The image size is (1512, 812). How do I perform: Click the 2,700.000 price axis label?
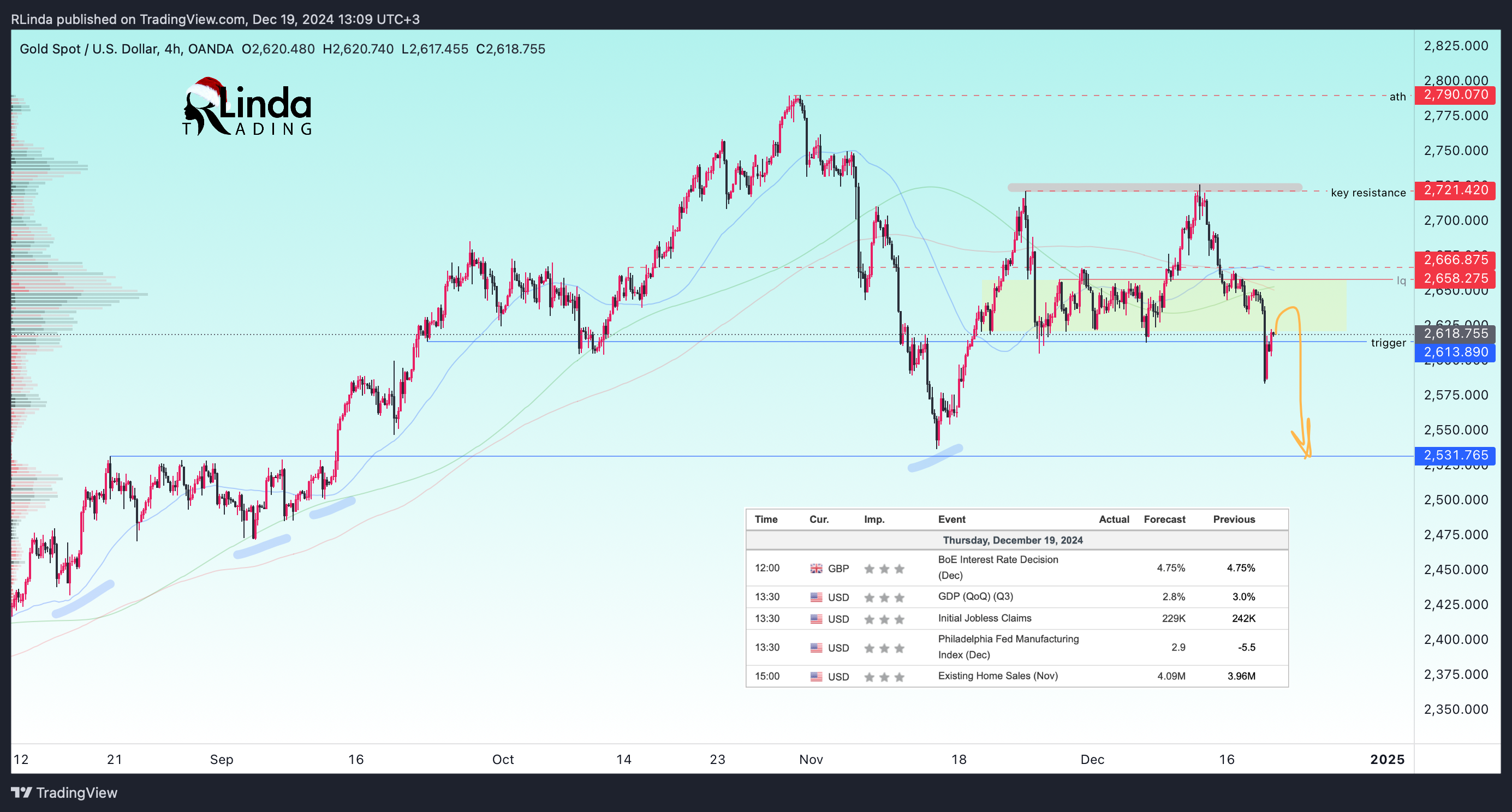click(1456, 220)
